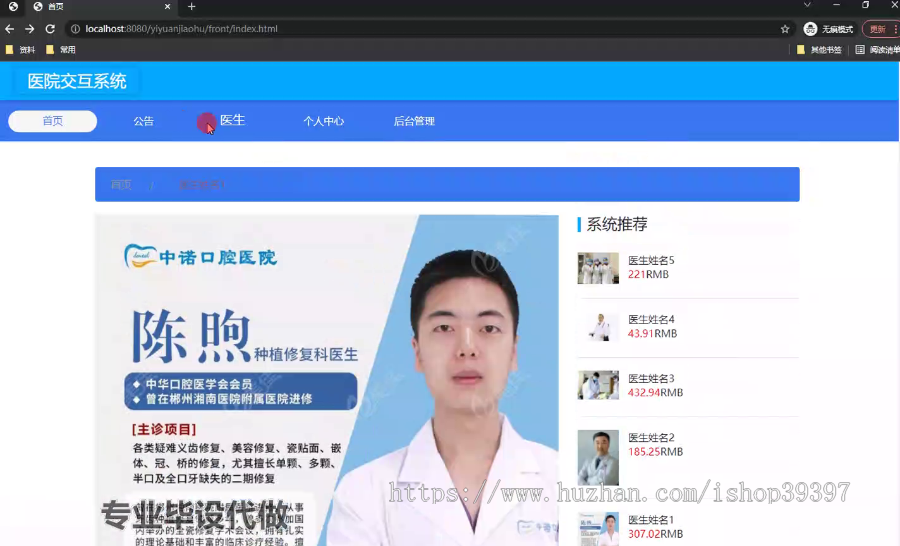Viewport: 900px width, 546px height.
Task: Close the 首页 browser tab
Action: 168,6
